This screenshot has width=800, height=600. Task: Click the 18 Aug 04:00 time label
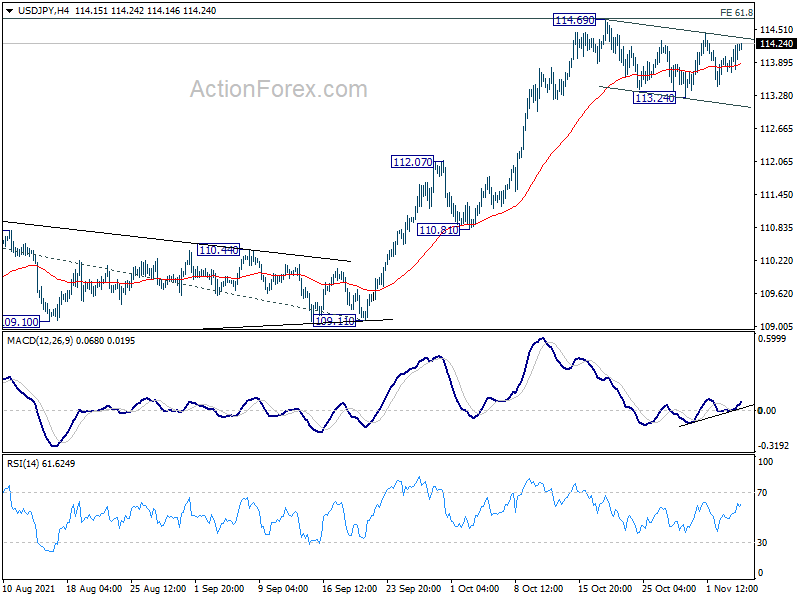point(94,588)
